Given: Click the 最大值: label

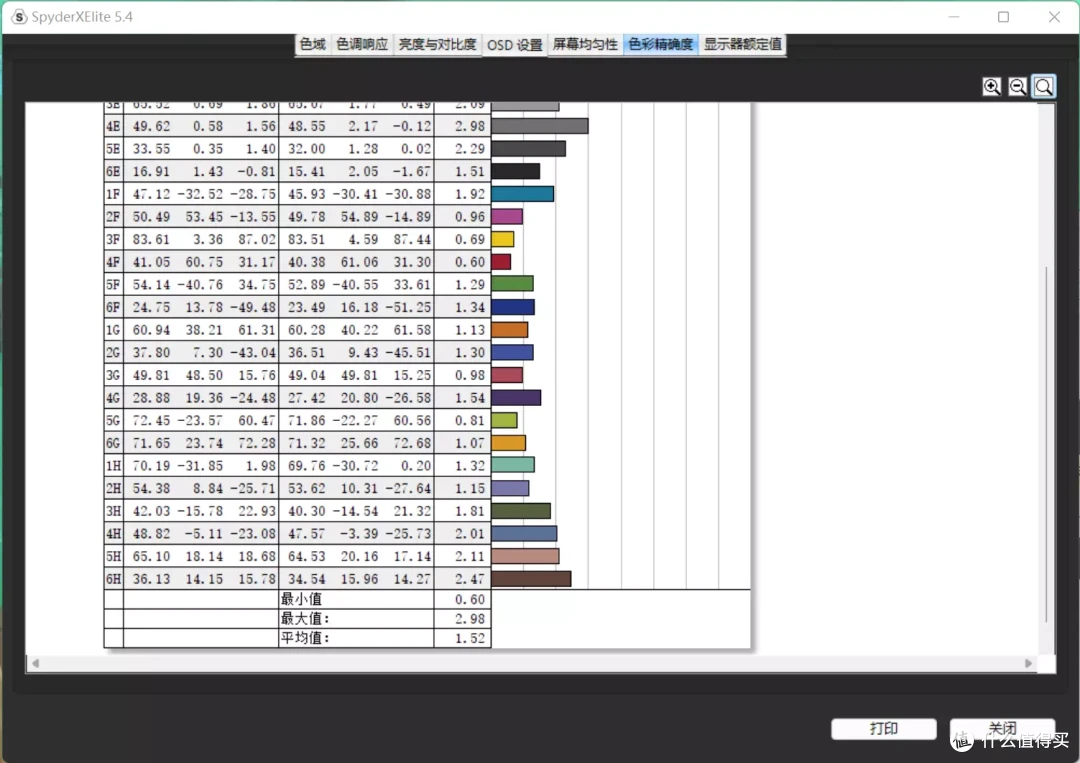Looking at the screenshot, I should click(305, 618).
